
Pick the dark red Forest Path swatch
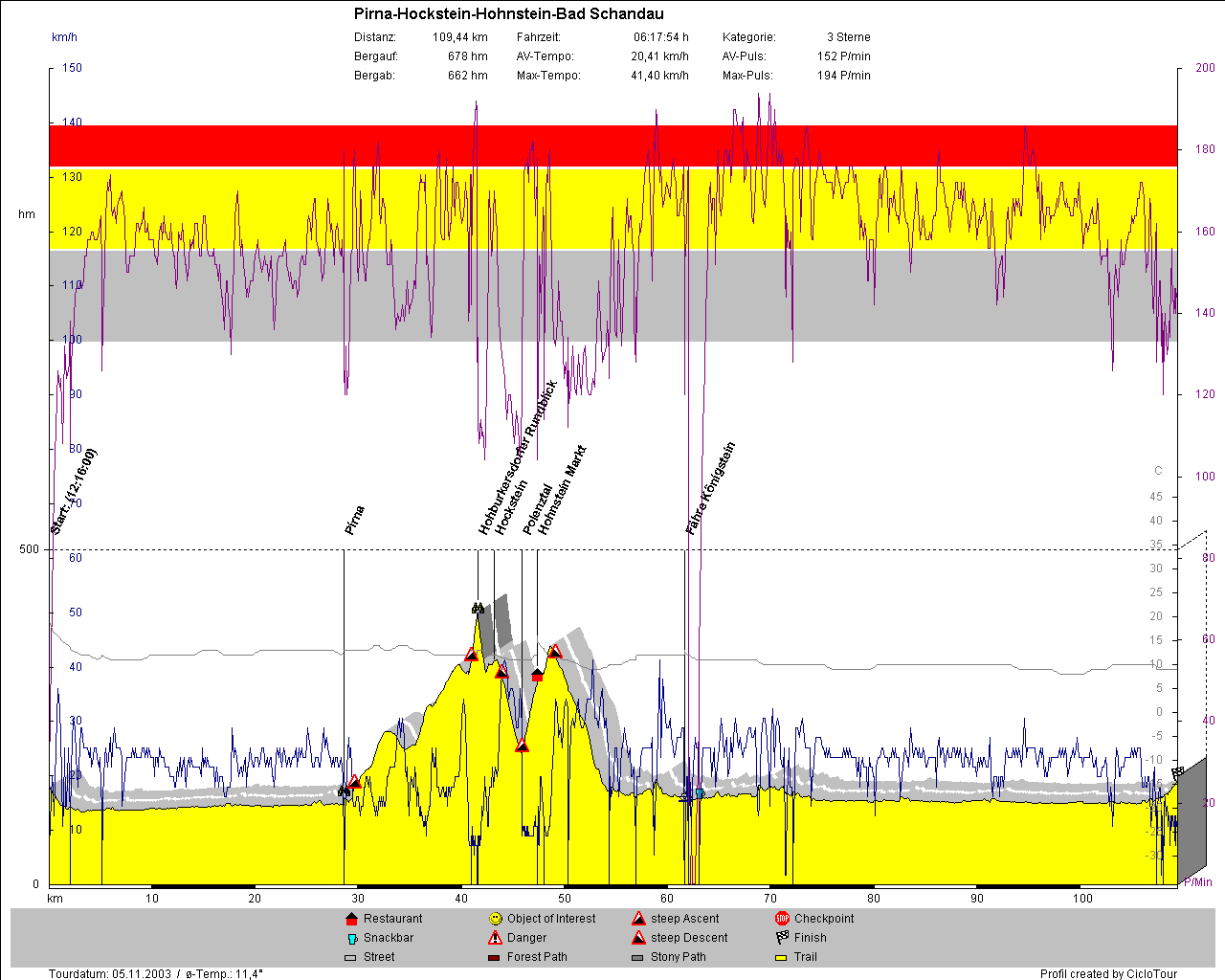coord(494,957)
